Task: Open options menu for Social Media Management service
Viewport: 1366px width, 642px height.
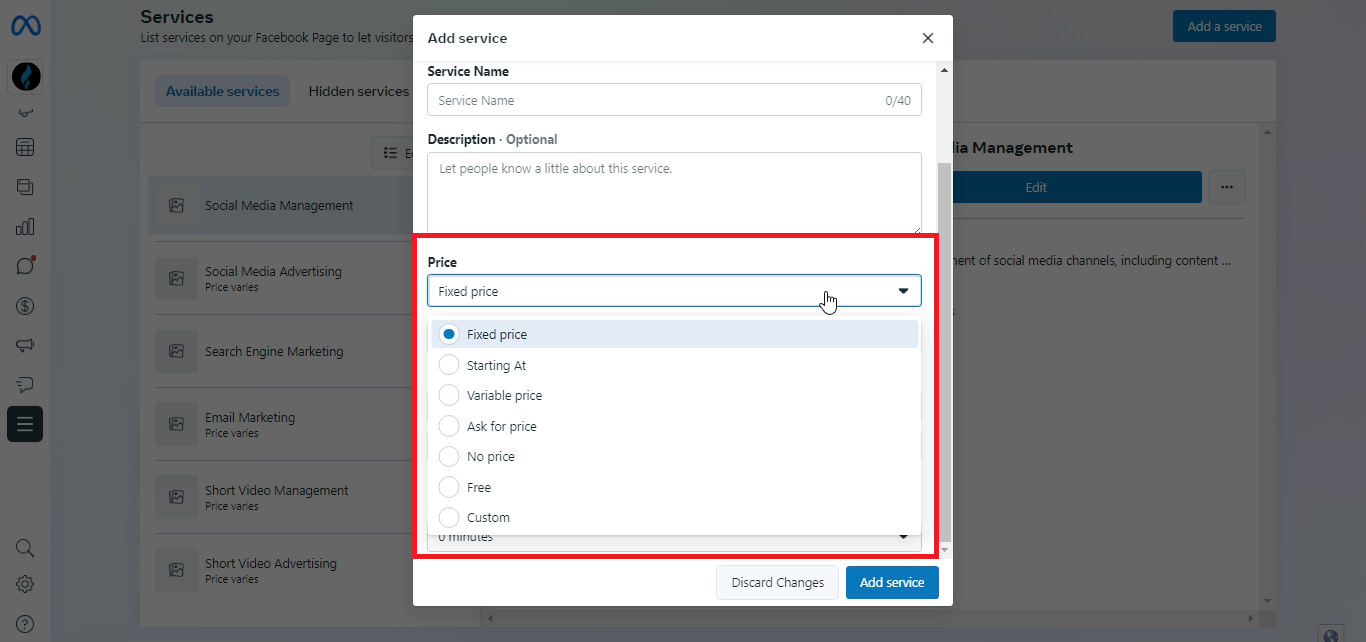Action: (x=1227, y=187)
